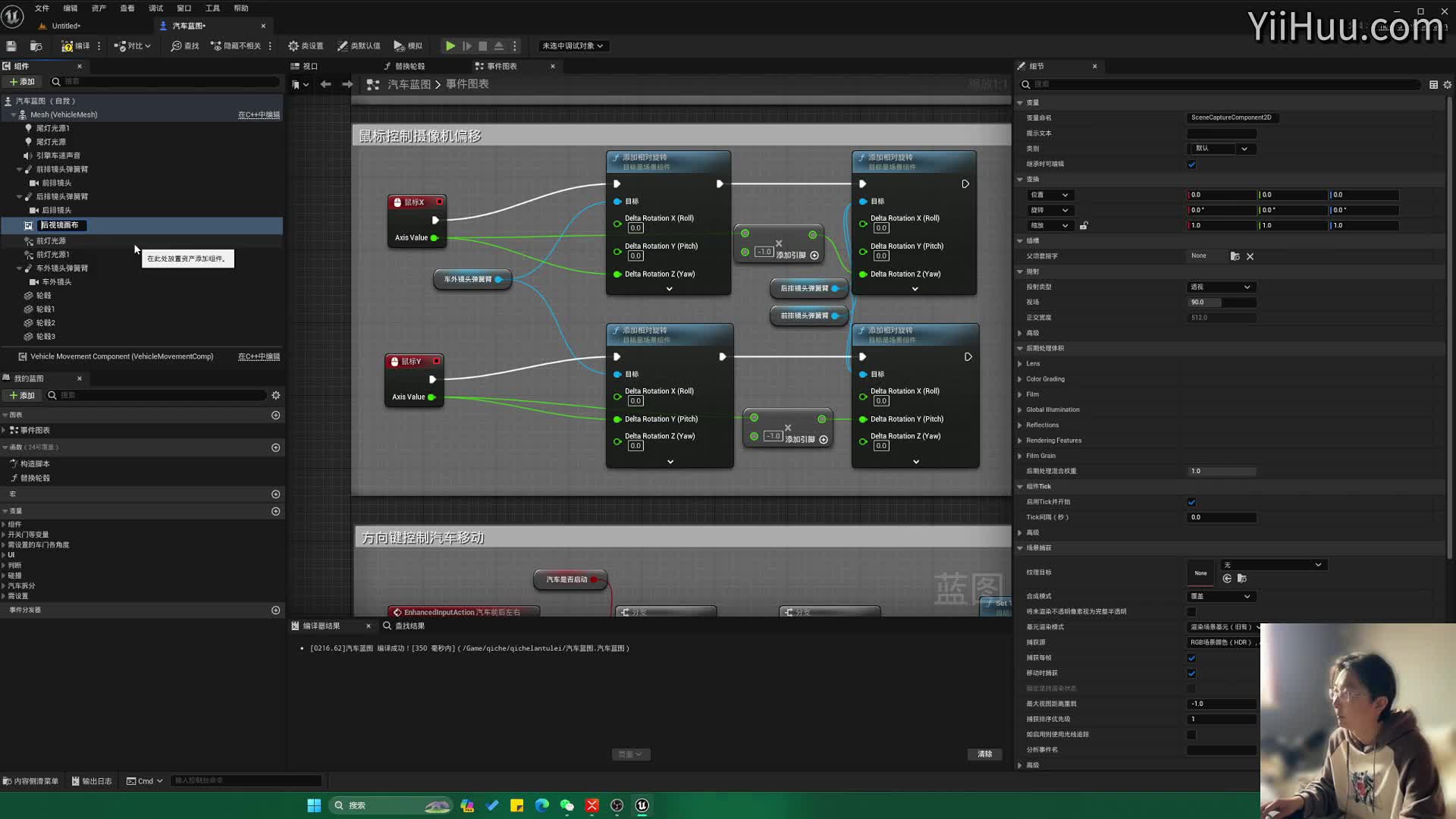Viewport: 1456px width, 819px height.
Task: Switch to the Untitled tab
Action: pyautogui.click(x=66, y=26)
